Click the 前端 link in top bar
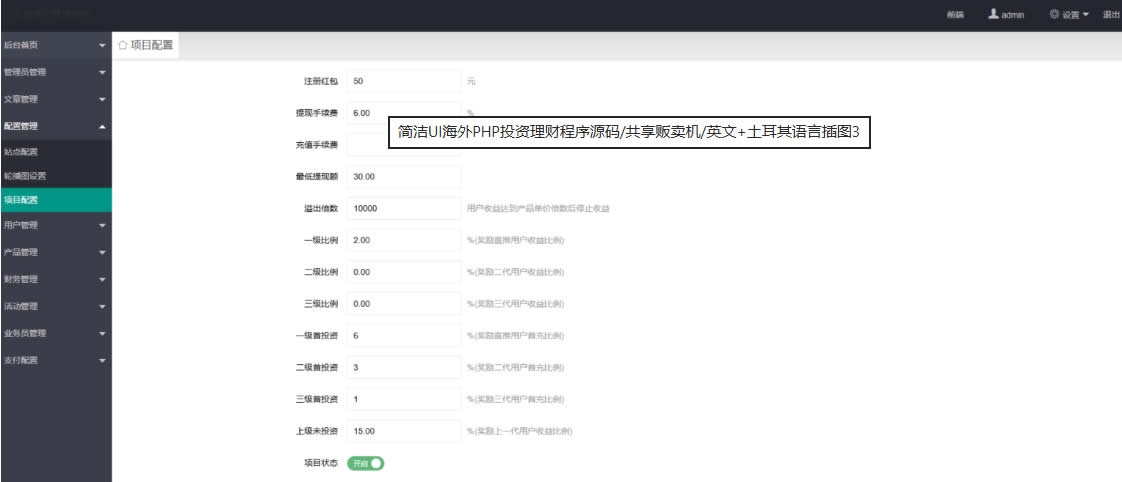This screenshot has height=482, width=1122. (955, 15)
